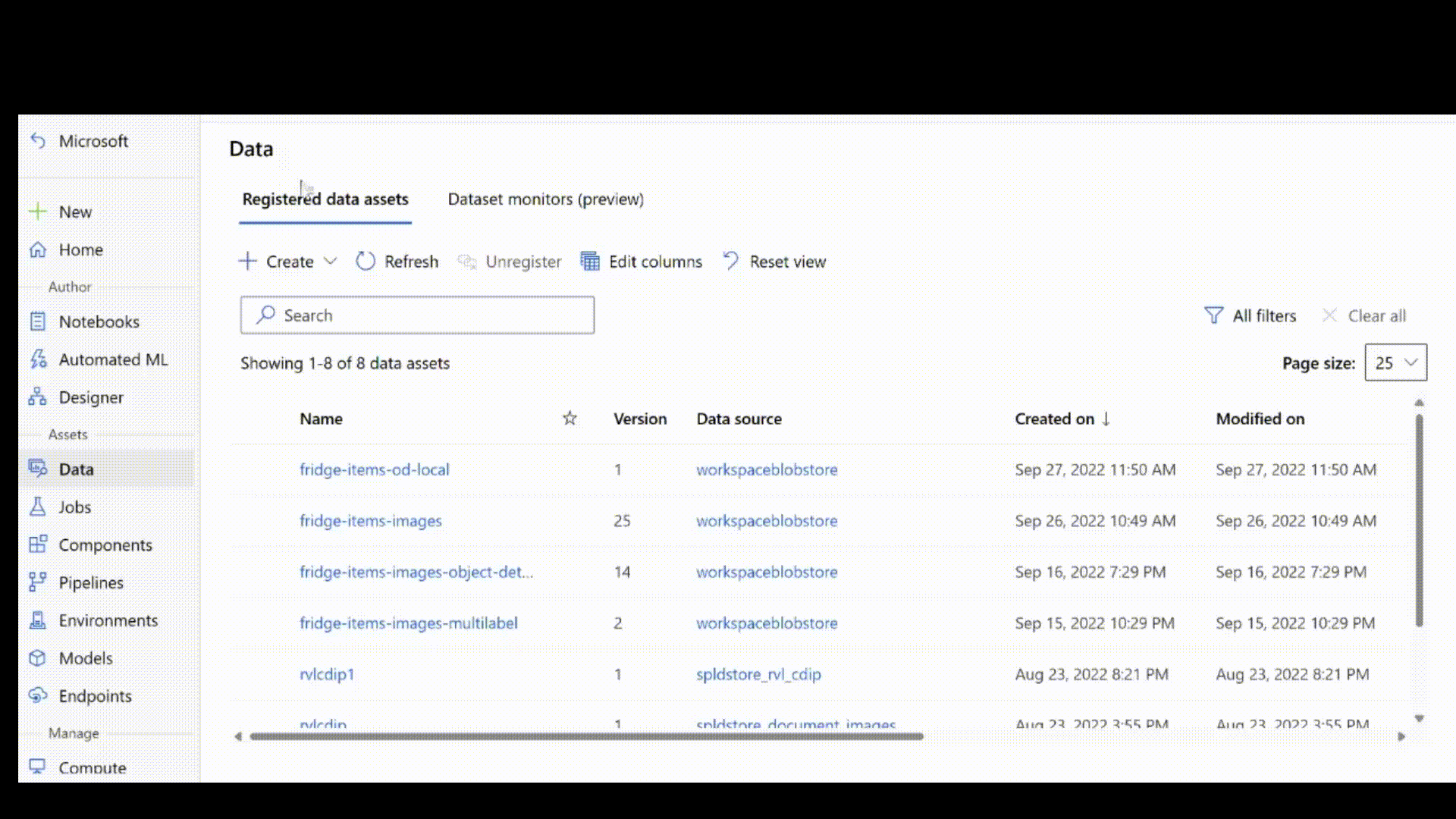The width and height of the screenshot is (1456, 819).
Task: Click fridge-items-images-multilabel link
Action: [408, 622]
